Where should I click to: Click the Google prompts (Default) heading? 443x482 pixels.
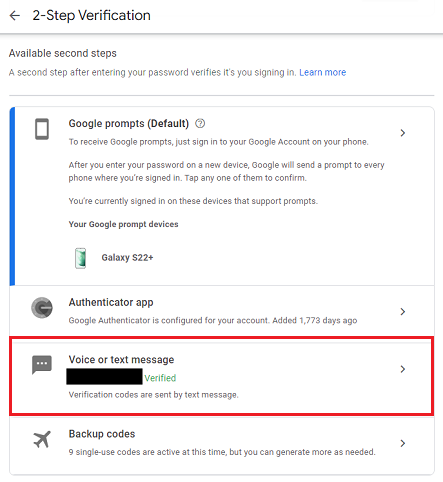129,124
